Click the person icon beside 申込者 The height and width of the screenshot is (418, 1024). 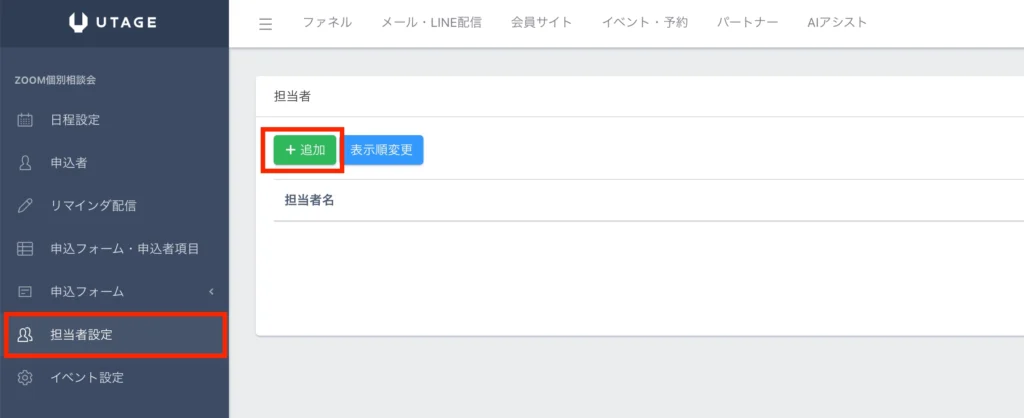[25, 163]
